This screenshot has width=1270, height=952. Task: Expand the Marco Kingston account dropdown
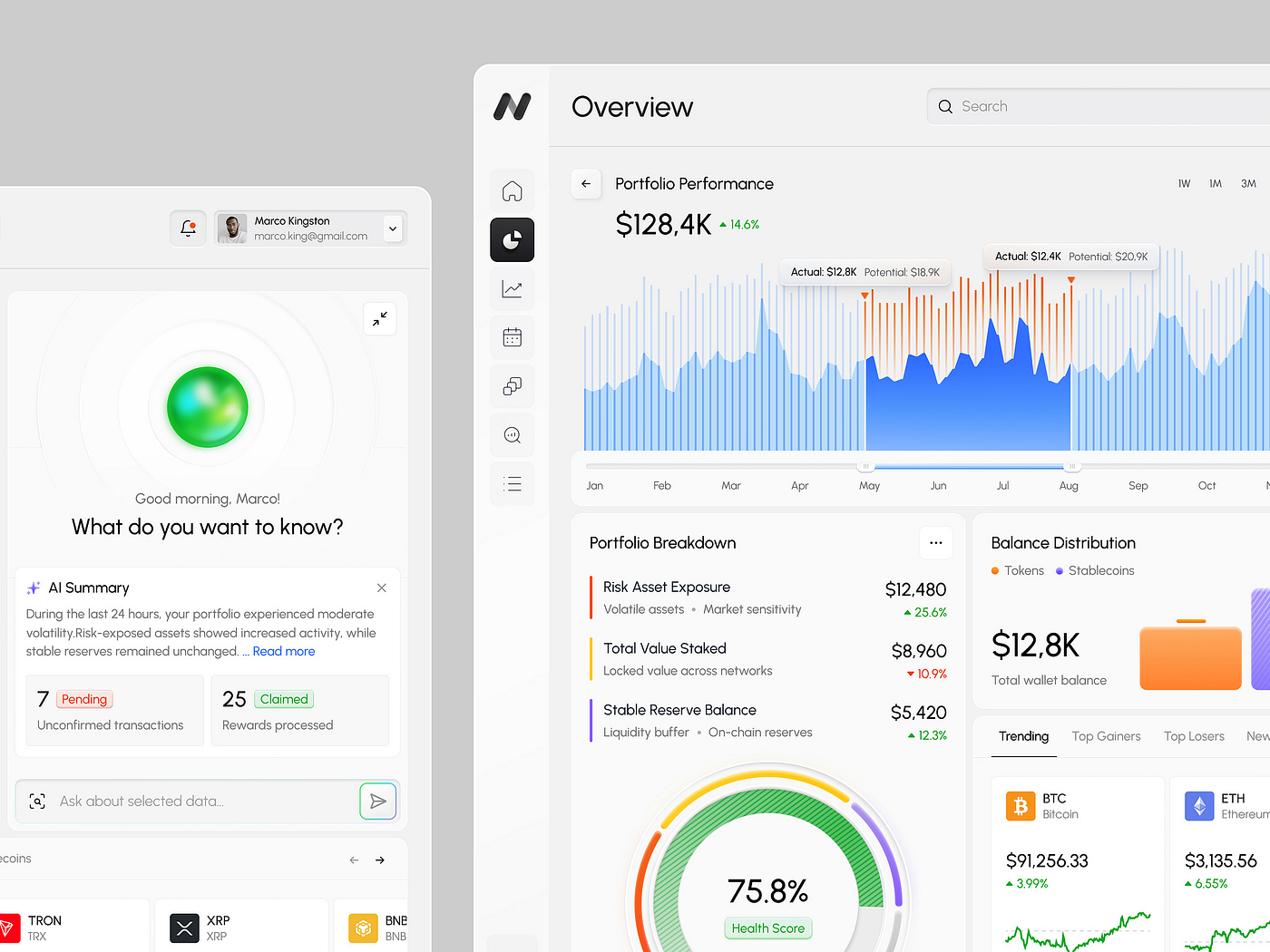tap(393, 228)
